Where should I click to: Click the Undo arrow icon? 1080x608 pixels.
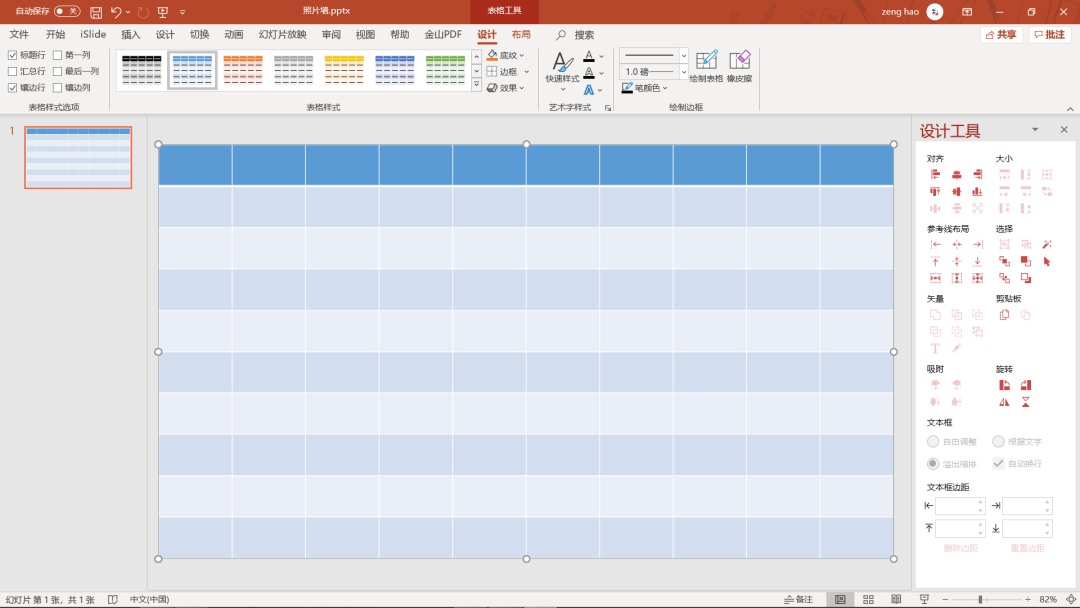pyautogui.click(x=116, y=12)
